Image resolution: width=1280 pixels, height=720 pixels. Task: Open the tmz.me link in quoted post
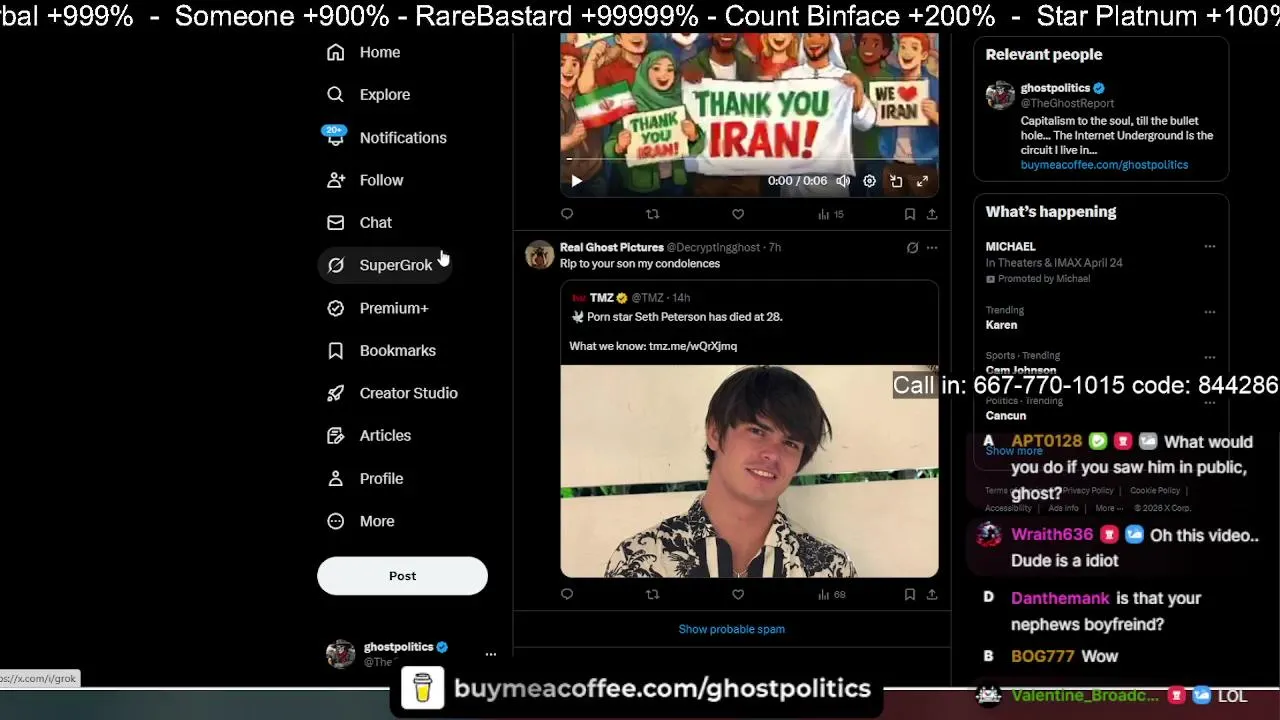pos(693,346)
